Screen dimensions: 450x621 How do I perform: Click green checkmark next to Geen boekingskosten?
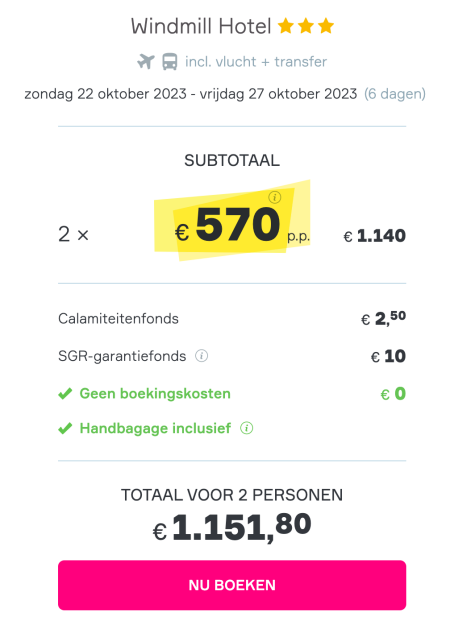[65, 394]
